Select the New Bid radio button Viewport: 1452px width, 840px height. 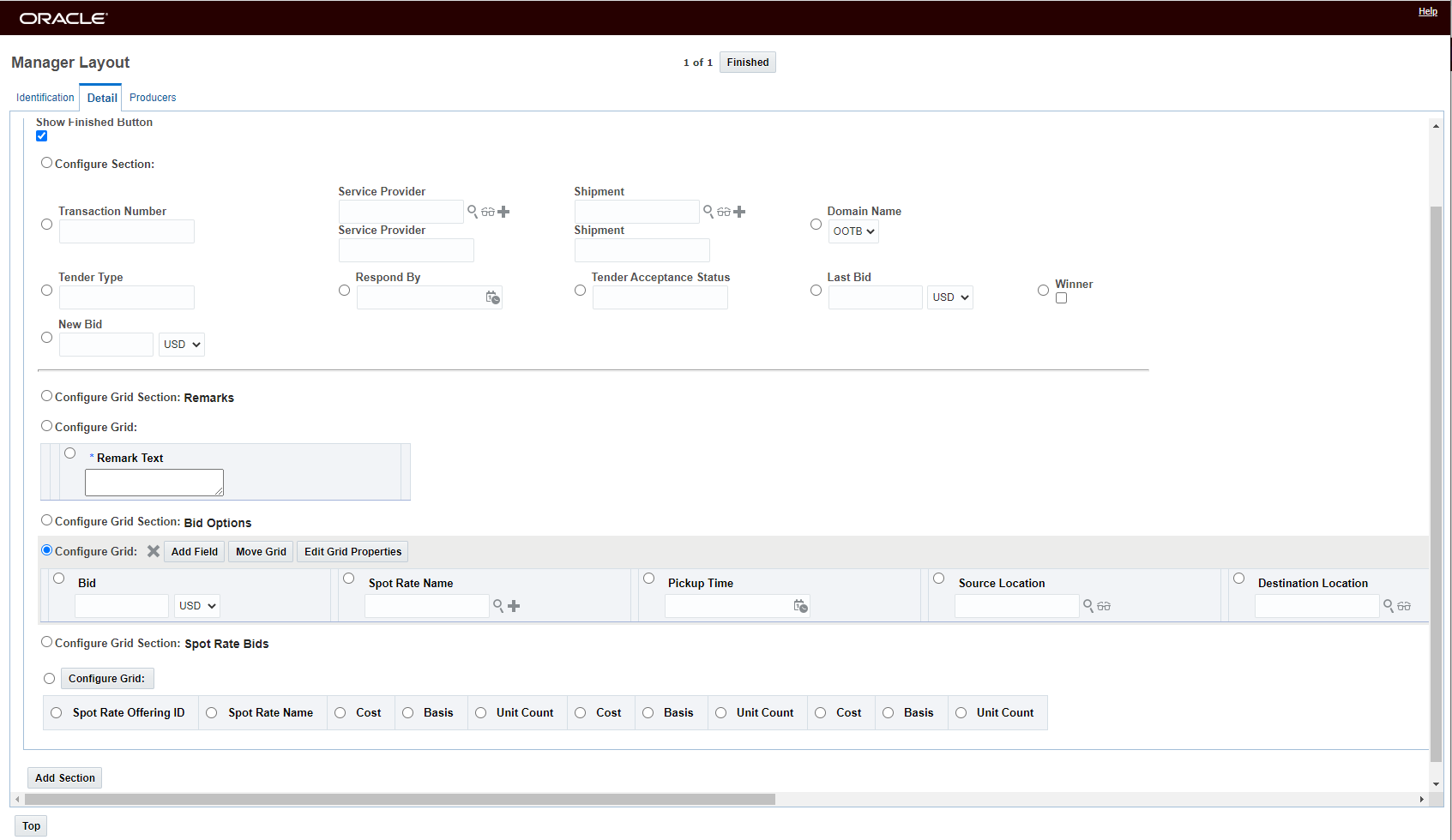[47, 338]
